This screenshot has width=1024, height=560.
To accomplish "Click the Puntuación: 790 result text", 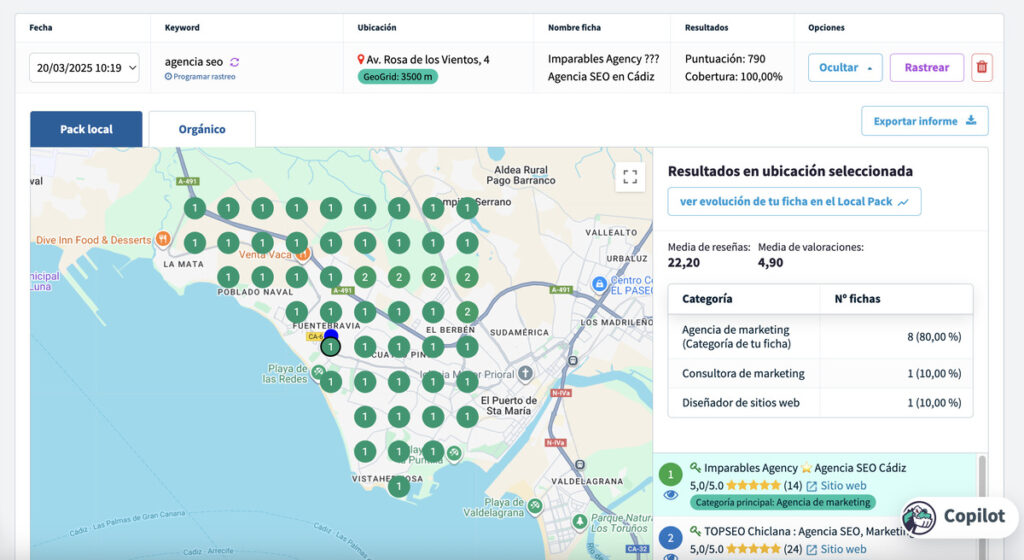I will tap(725, 59).
